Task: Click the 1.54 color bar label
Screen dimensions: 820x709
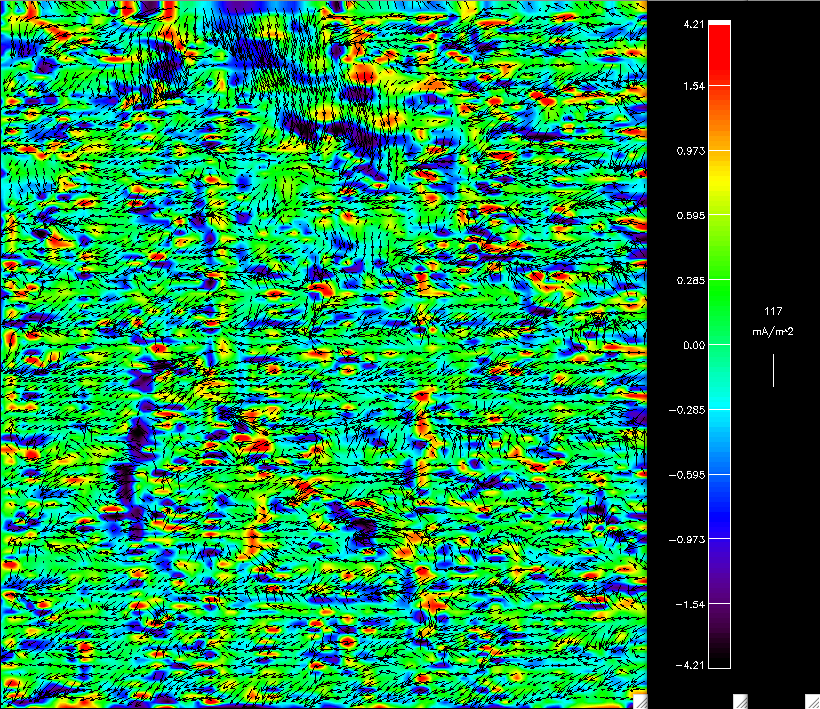Action: pos(693,86)
